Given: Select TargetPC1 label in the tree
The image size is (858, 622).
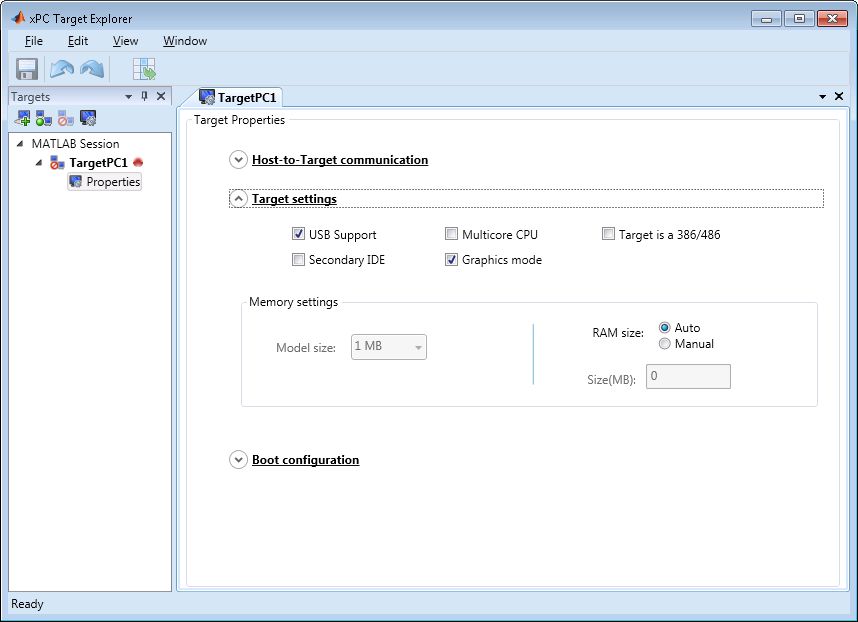Looking at the screenshot, I should [98, 162].
